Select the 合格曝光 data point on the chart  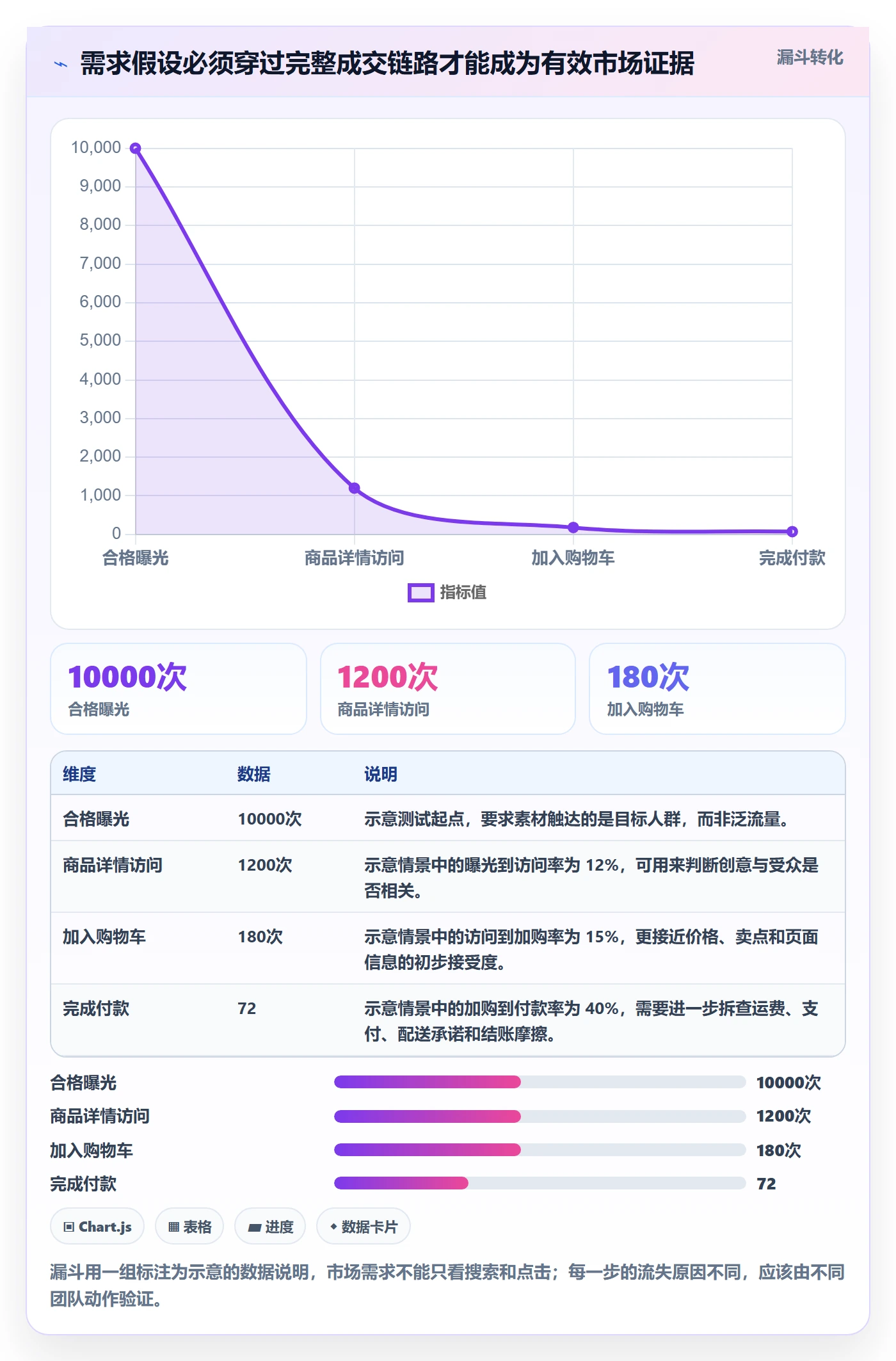point(136,149)
